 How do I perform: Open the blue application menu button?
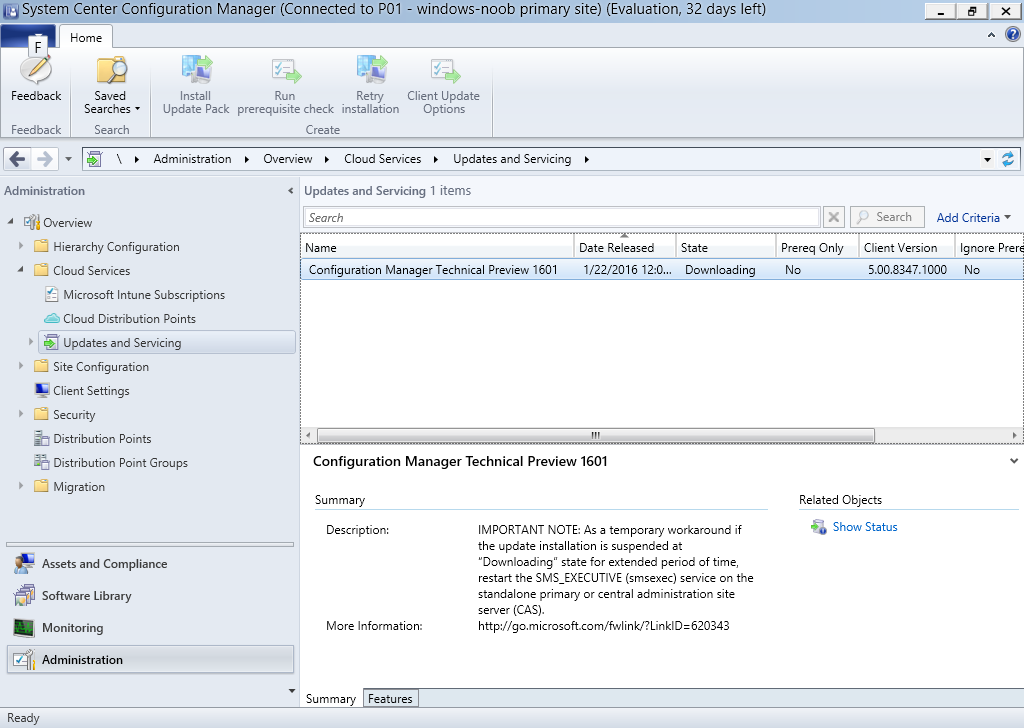[27, 36]
